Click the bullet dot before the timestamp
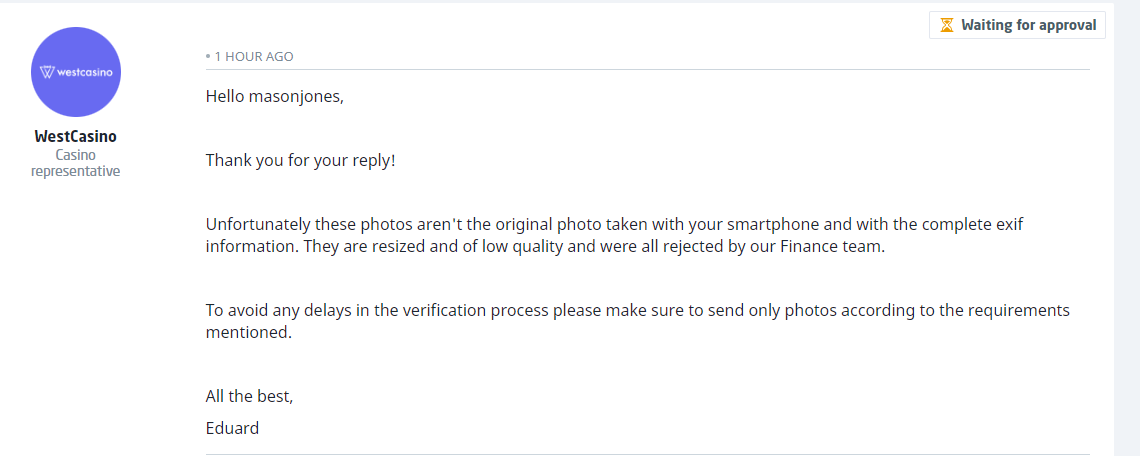 coord(208,57)
